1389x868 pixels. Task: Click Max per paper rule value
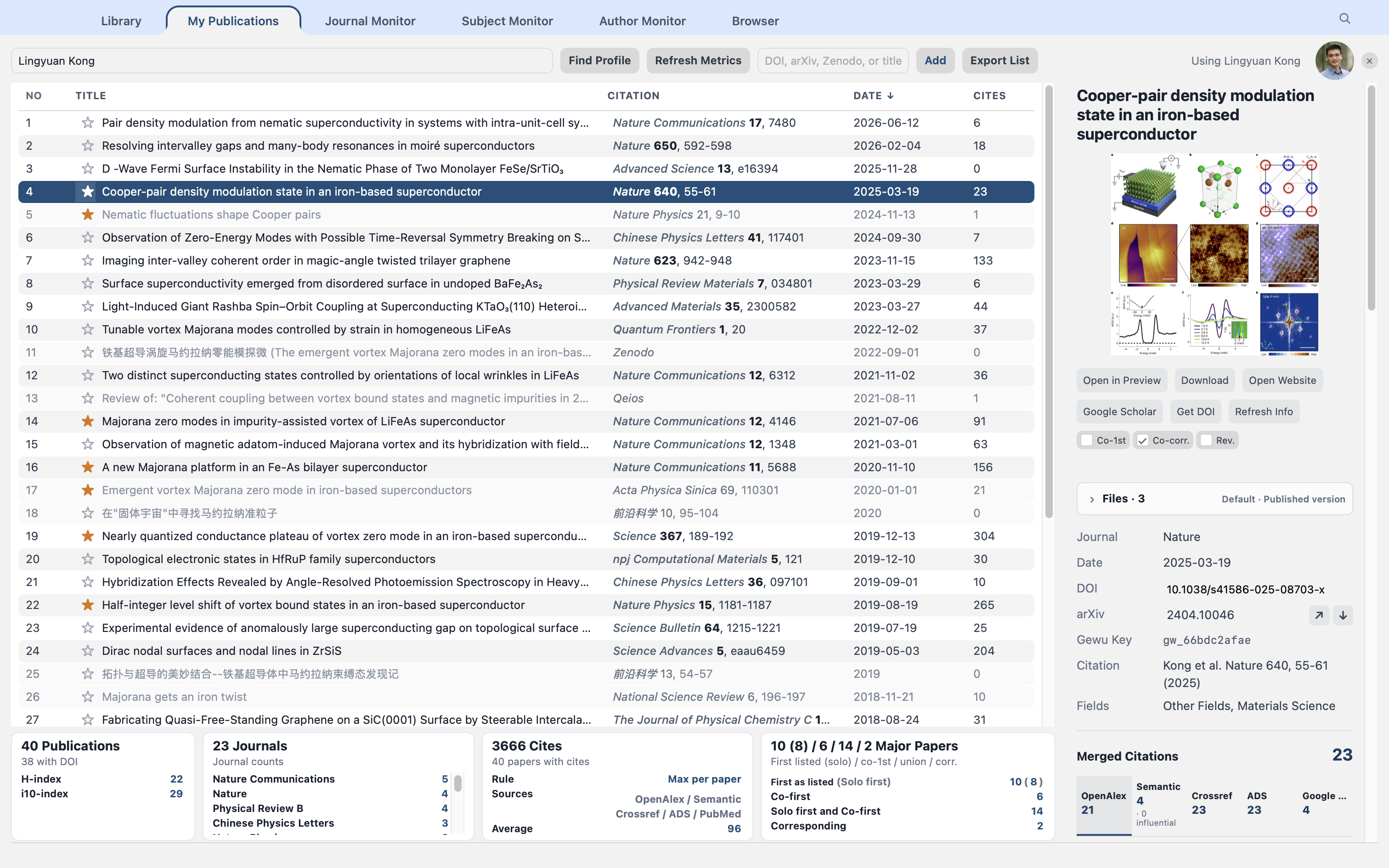[704, 779]
